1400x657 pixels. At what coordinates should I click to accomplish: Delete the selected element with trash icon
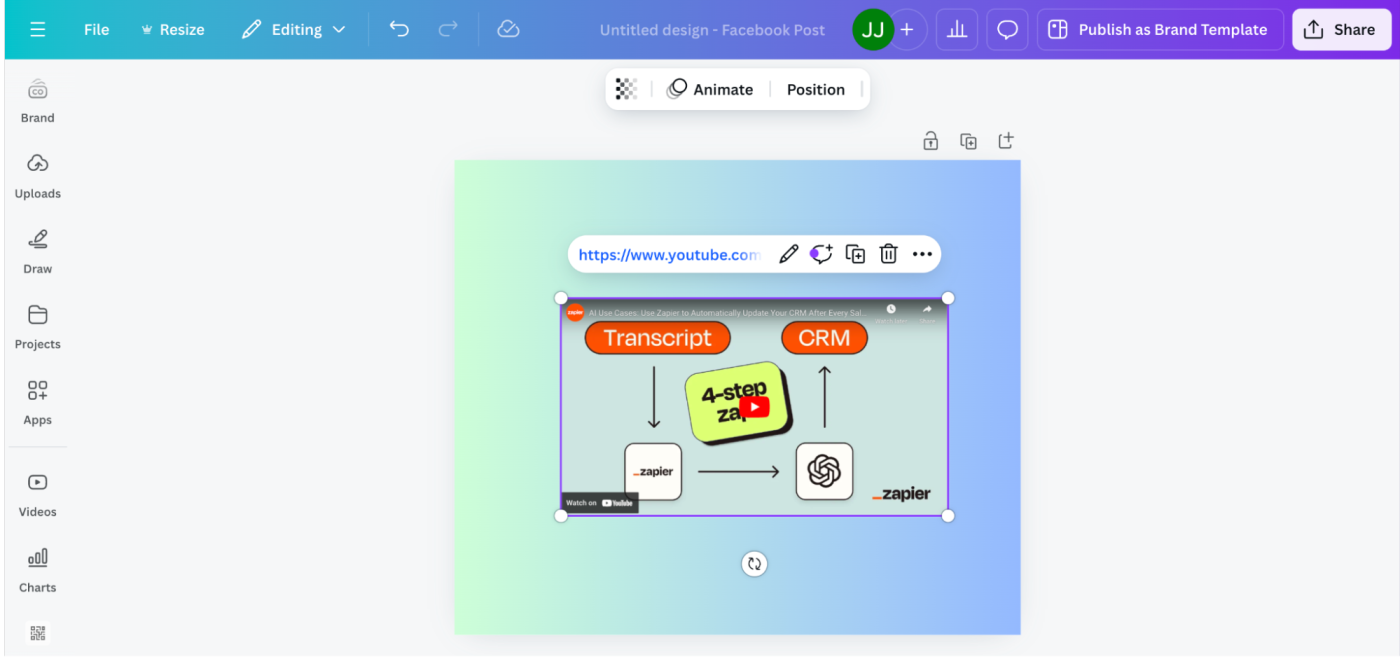(888, 254)
